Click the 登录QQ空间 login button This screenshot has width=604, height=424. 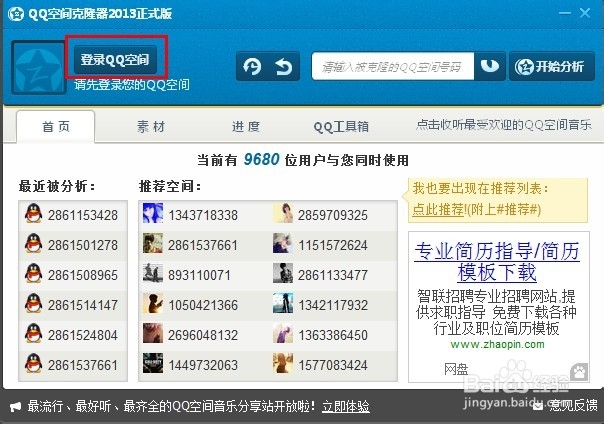point(115,60)
